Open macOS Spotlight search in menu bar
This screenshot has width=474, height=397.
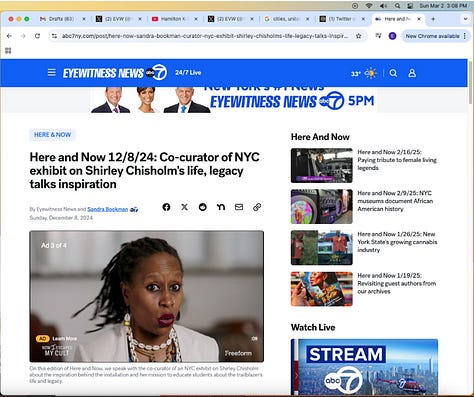pos(397,6)
